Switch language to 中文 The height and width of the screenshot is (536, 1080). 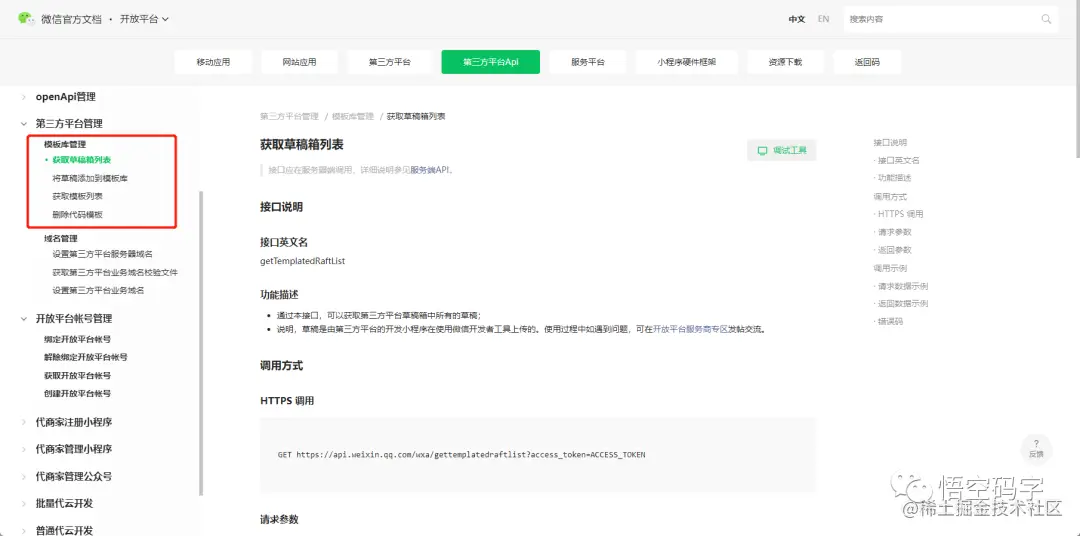tap(797, 19)
